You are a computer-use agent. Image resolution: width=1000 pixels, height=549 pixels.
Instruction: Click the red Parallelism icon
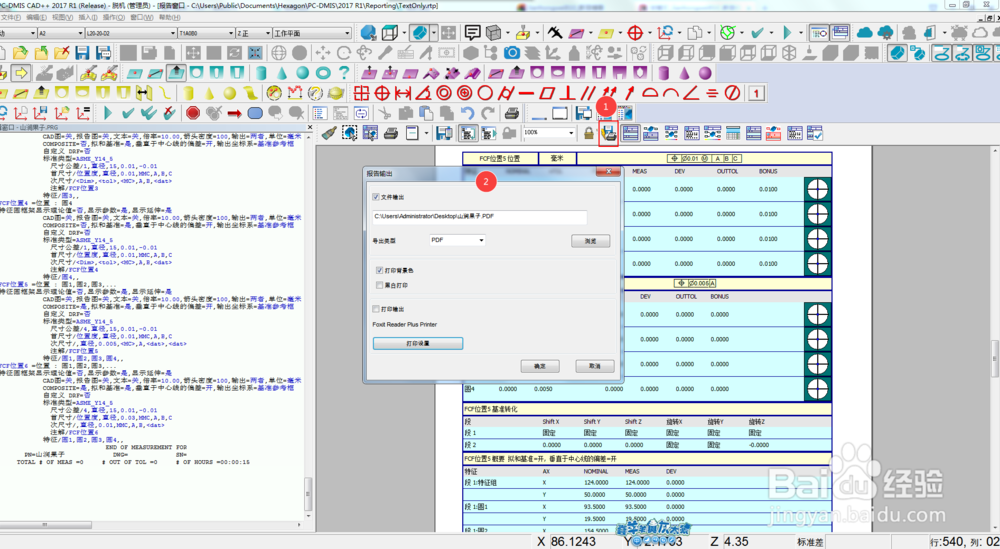click(x=587, y=93)
